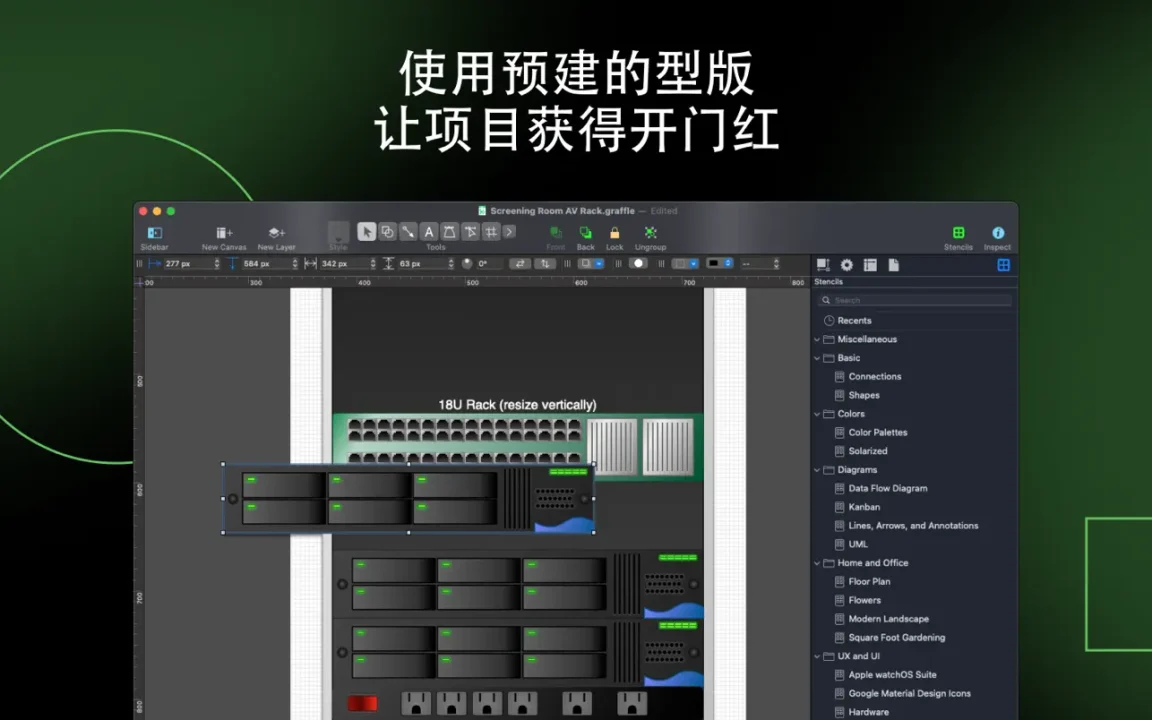Open the black stroke color dropdown
Viewport: 1152px width, 720px height.
(x=719, y=264)
